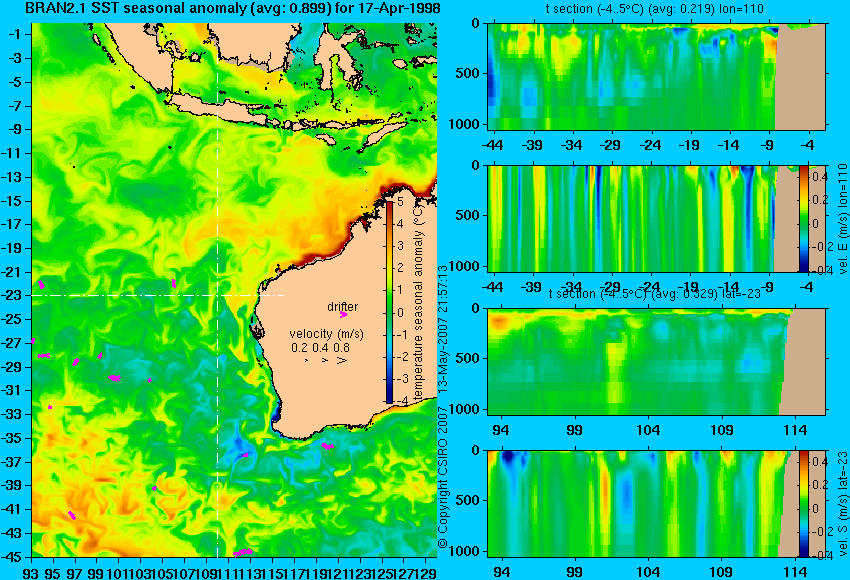Click the '-44' tick under the top section panel
The image size is (850, 580).
492,146
